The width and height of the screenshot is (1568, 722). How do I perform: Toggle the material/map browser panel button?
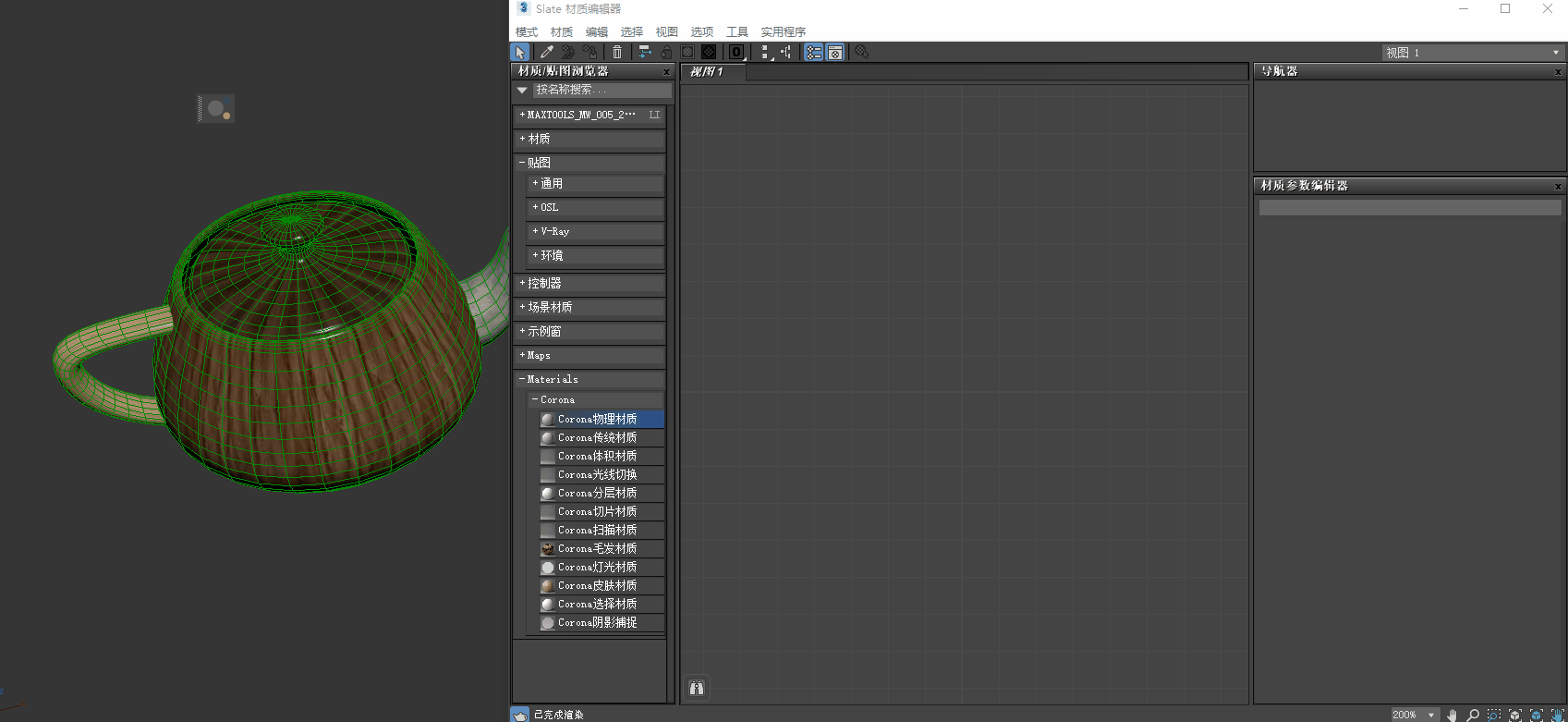pos(813,53)
